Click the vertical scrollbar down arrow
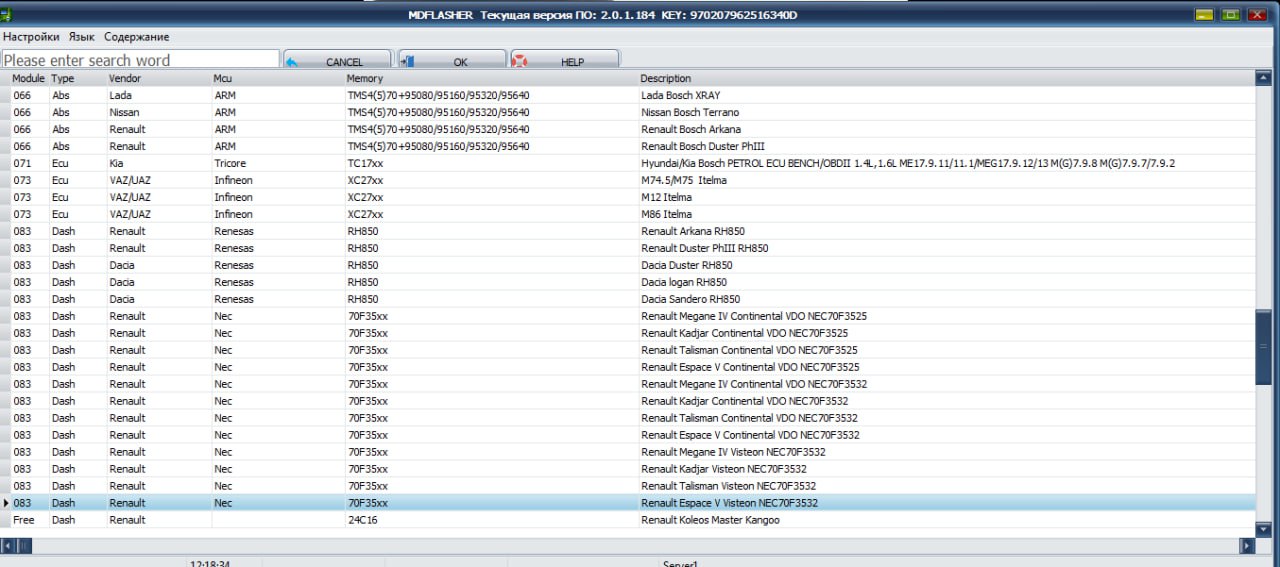Image resolution: width=1280 pixels, height=567 pixels. coord(1264,529)
